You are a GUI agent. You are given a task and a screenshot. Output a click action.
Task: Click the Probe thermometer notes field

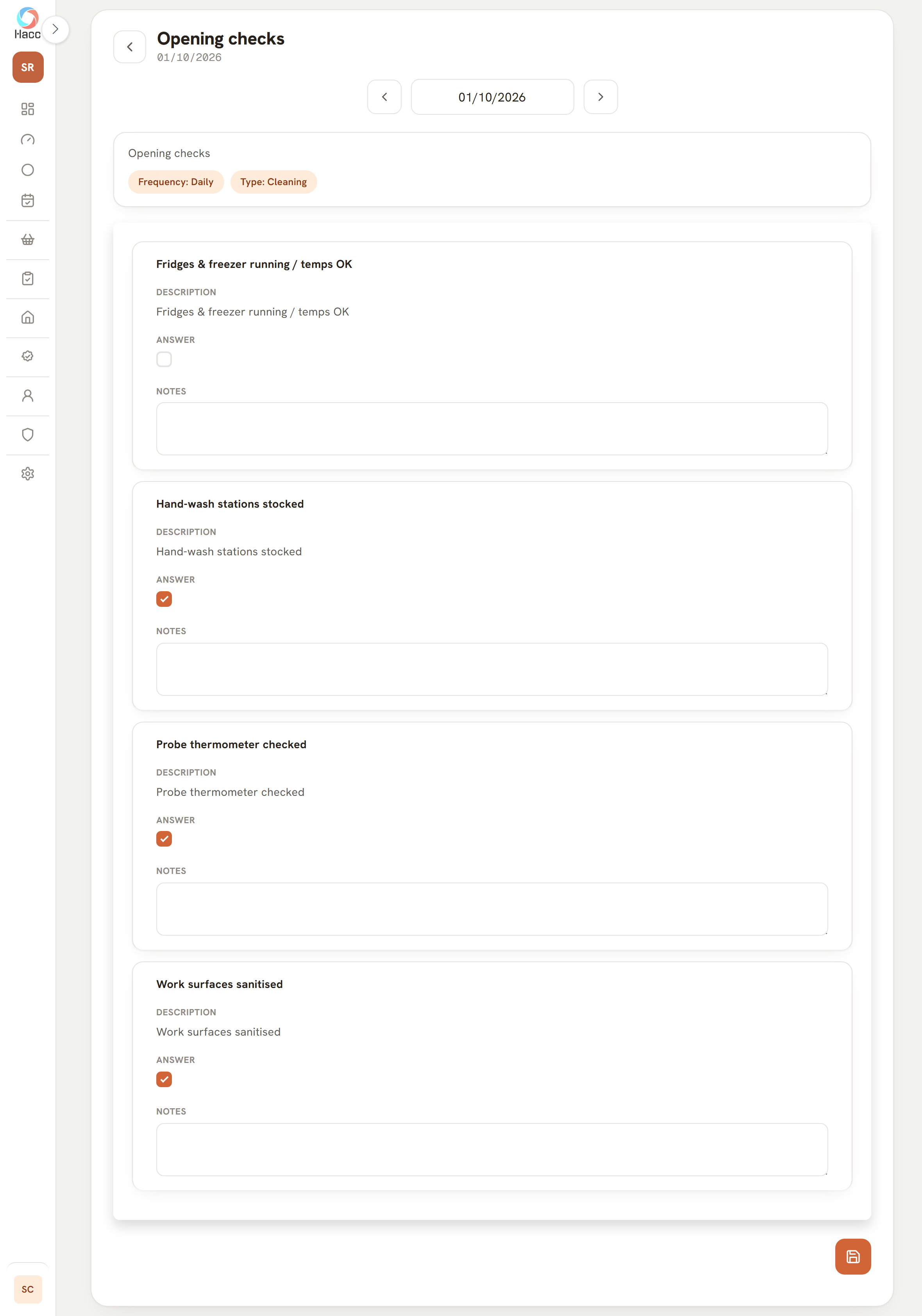point(492,909)
